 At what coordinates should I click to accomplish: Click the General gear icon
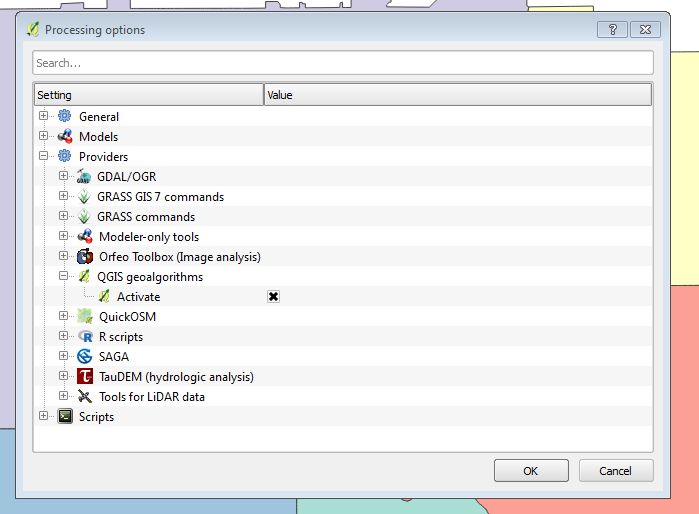click(65, 116)
